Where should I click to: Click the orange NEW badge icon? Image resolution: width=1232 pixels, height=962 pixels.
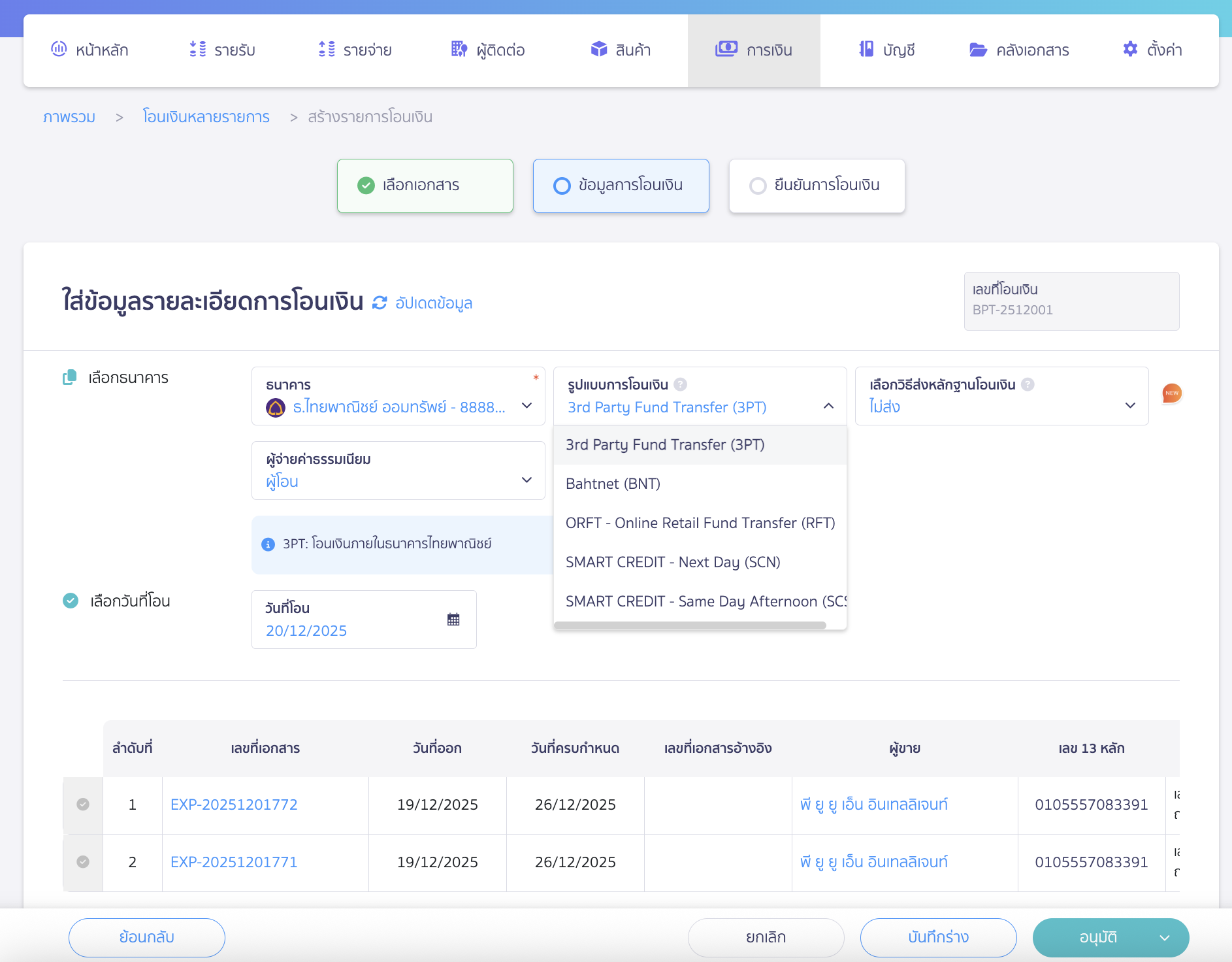[1172, 393]
